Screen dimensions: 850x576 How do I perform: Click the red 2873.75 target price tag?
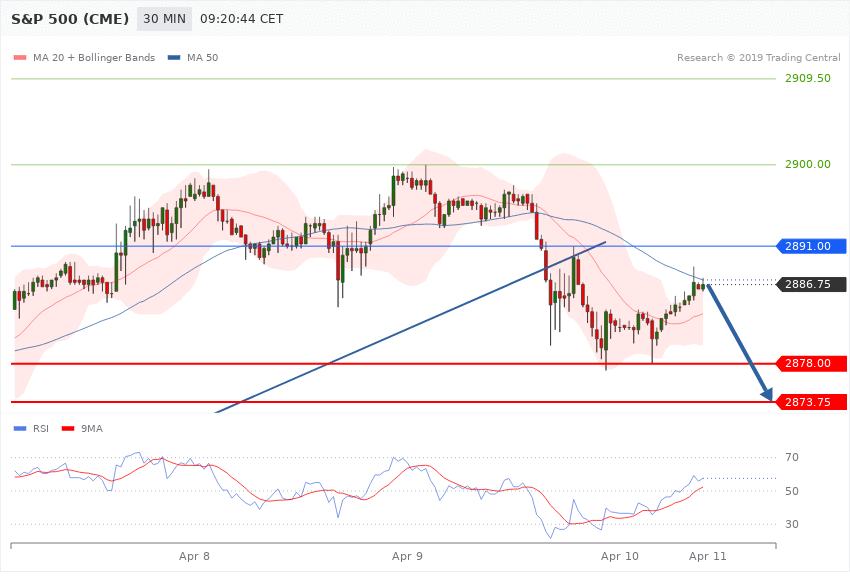(812, 402)
